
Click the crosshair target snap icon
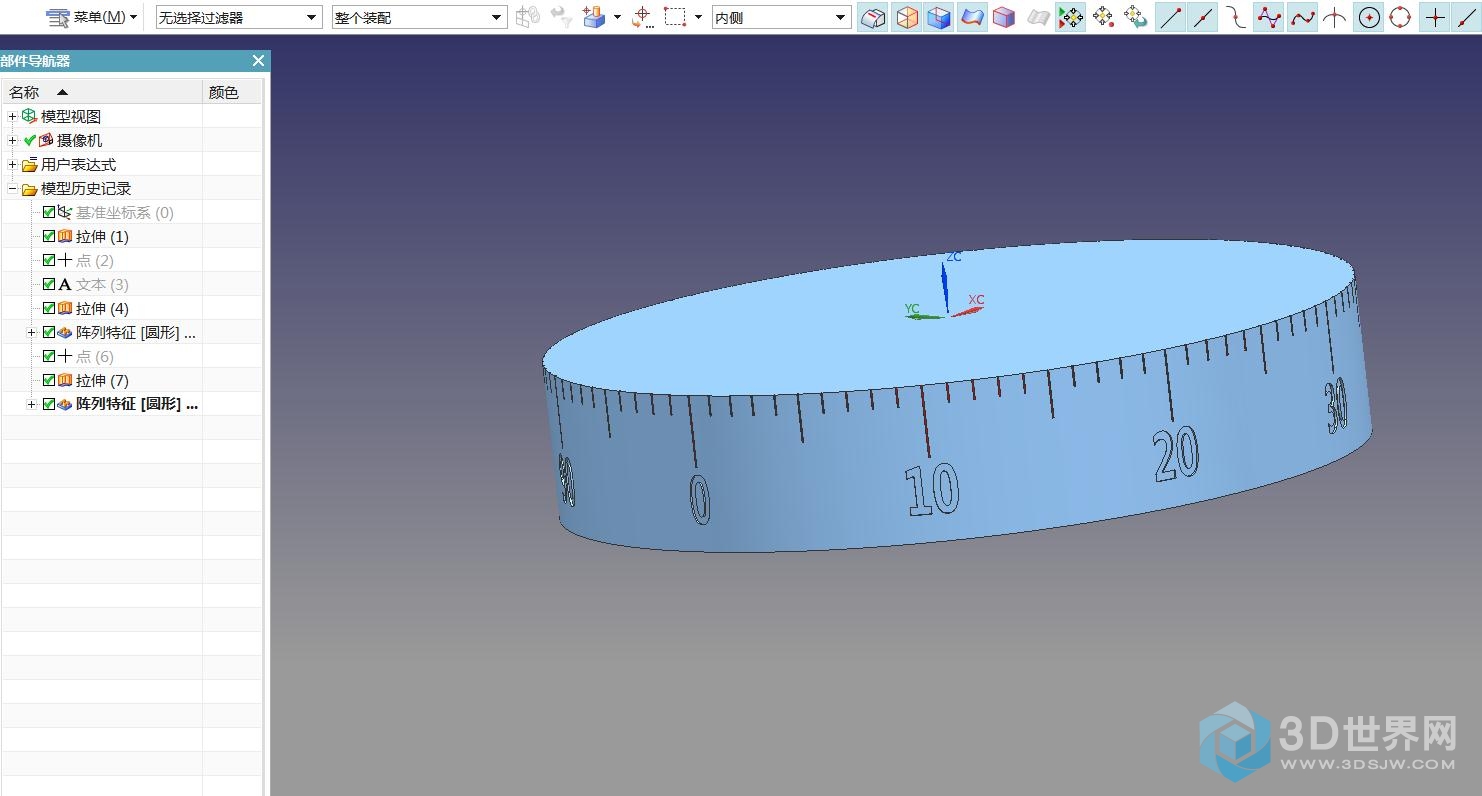pyautogui.click(x=643, y=17)
